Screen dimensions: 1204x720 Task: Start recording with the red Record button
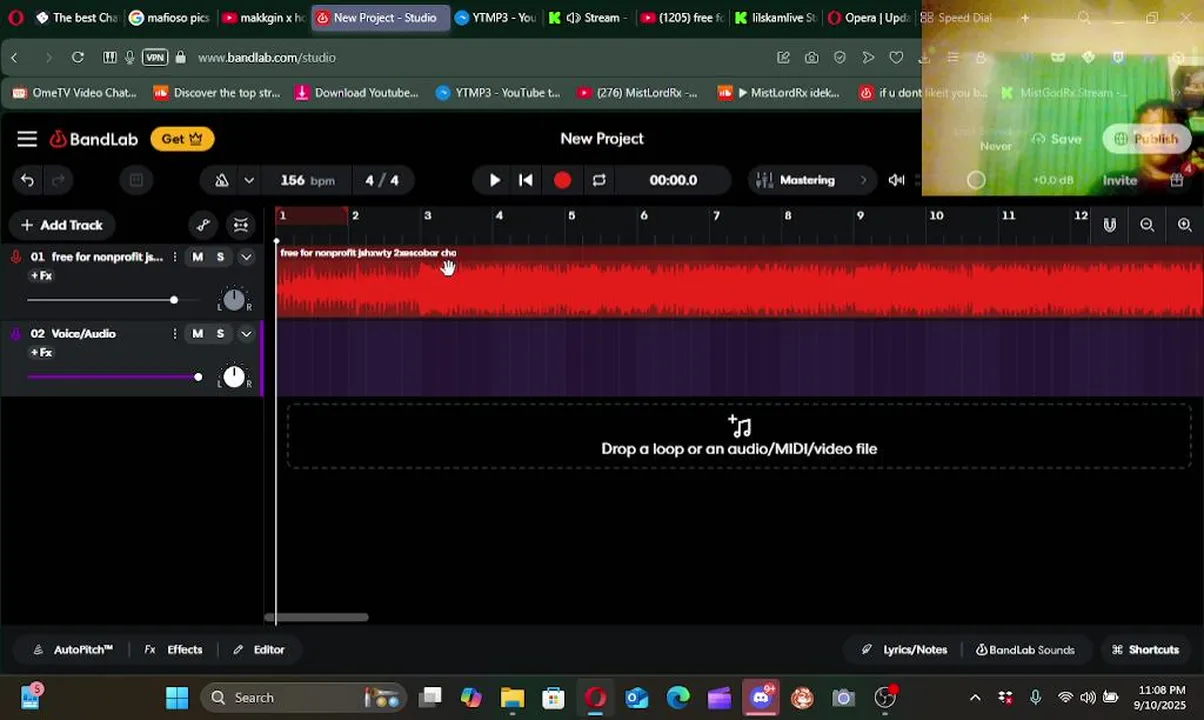pos(562,180)
